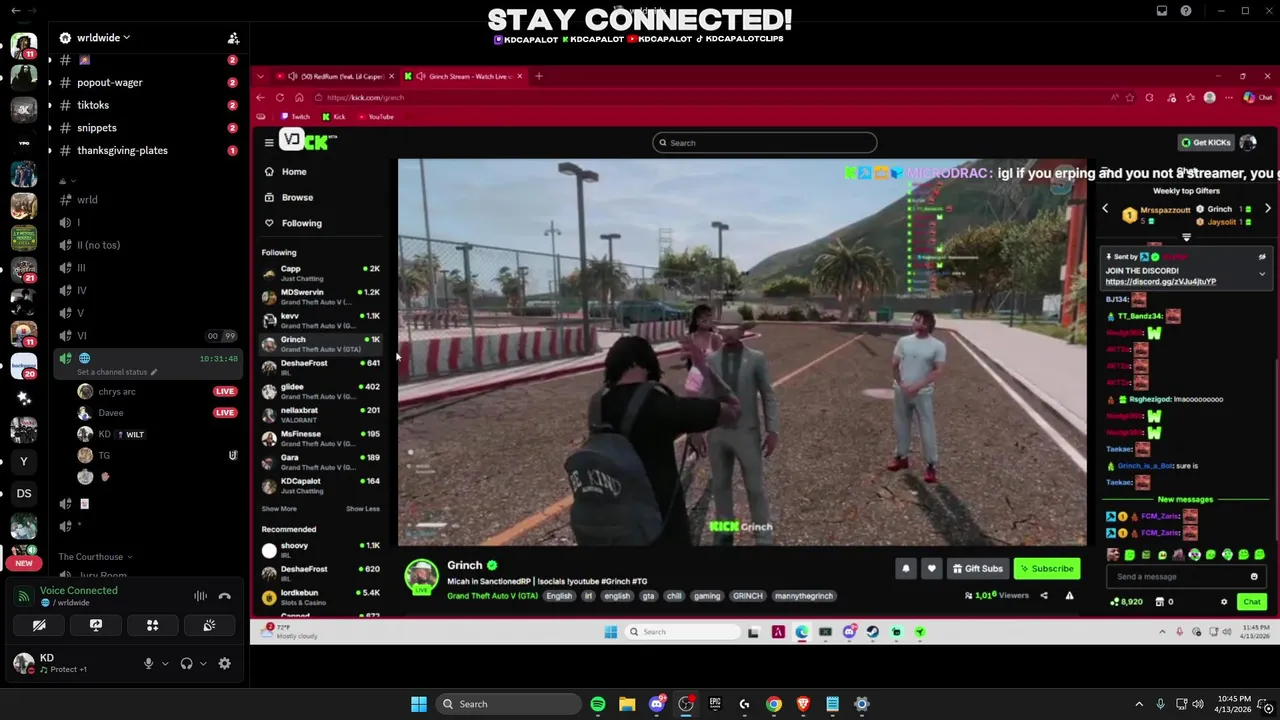Open the Discord soundboard button

[209, 625]
